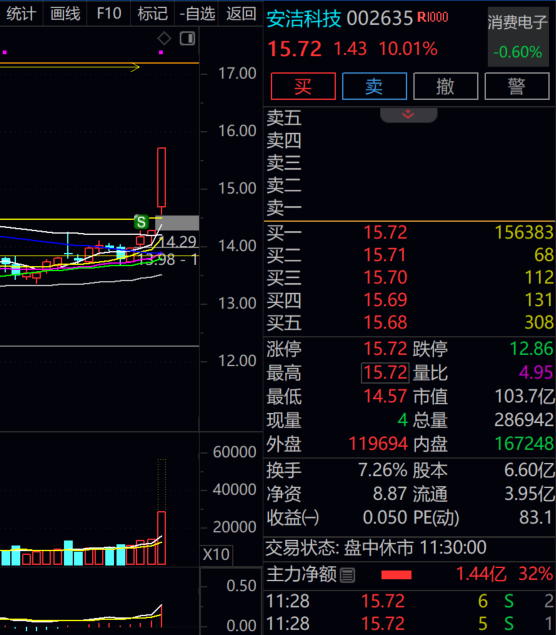Click the latest red volume bar
The height and width of the screenshot is (635, 556).
tap(161, 538)
